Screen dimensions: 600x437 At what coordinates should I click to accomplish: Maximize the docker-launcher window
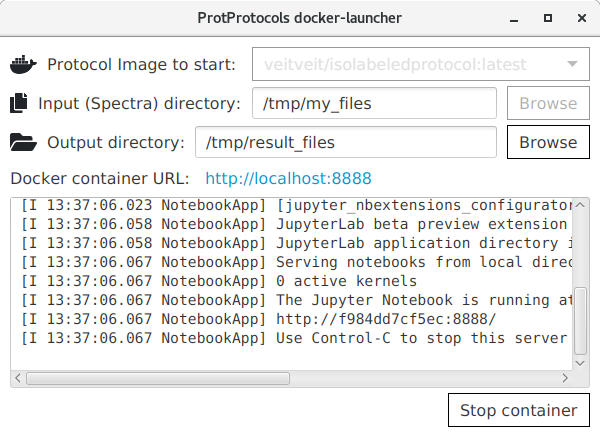[x=548, y=18]
